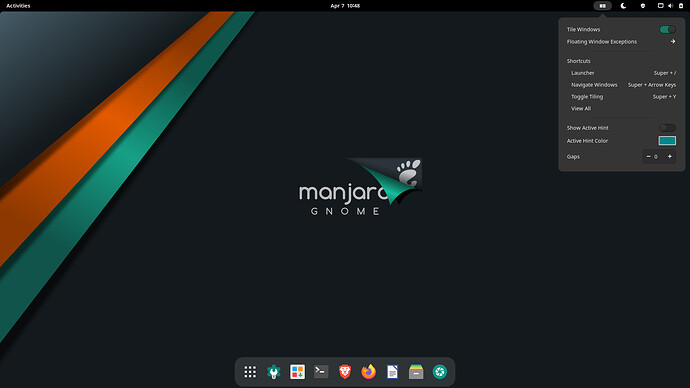Open the shield icon in the top bar
Image resolution: width=690 pixels, height=388 pixels.
[642, 6]
